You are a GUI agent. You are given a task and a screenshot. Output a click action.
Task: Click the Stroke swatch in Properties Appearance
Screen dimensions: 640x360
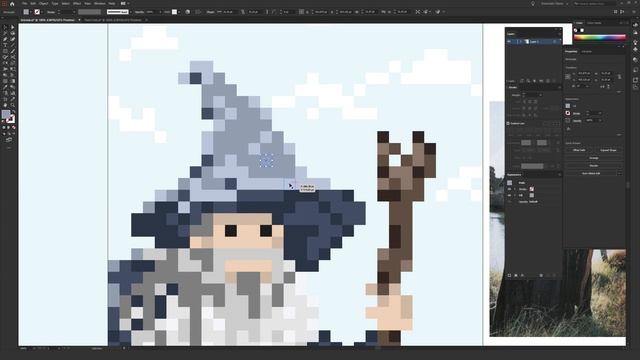click(x=568, y=113)
